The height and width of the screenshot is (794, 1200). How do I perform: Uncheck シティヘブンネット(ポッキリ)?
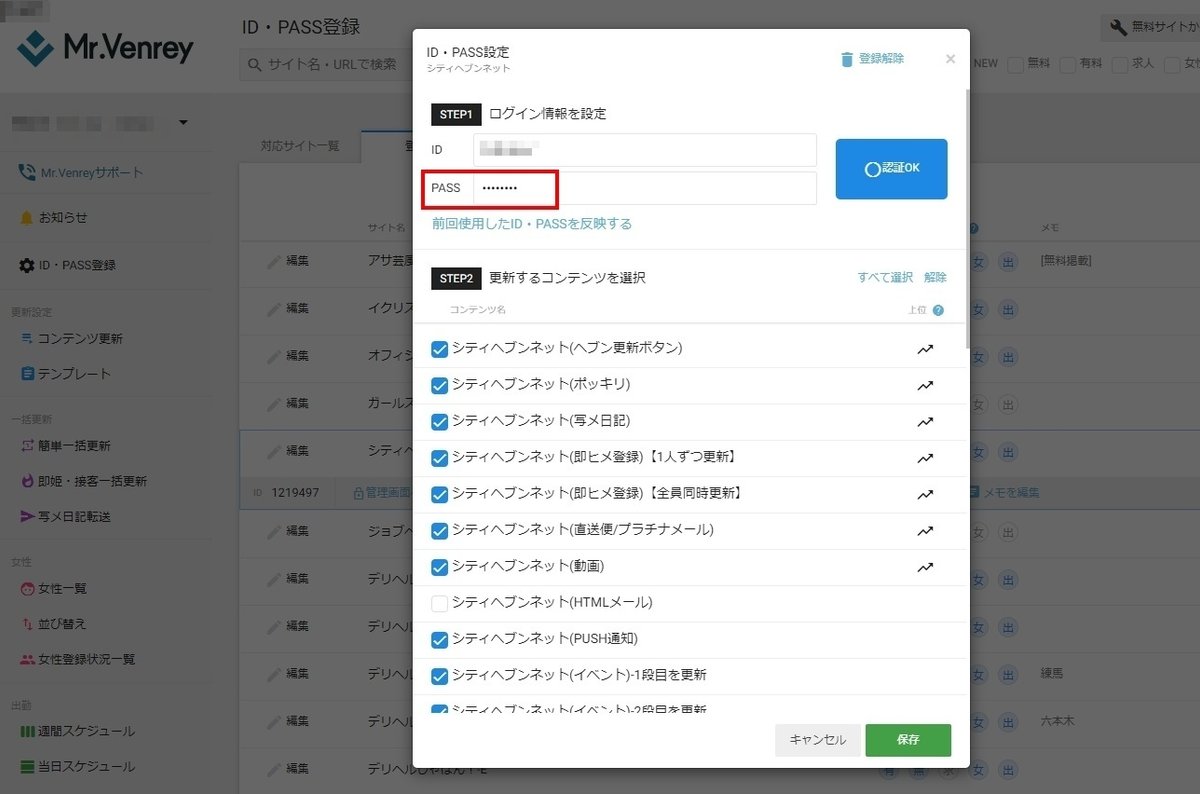(x=439, y=385)
